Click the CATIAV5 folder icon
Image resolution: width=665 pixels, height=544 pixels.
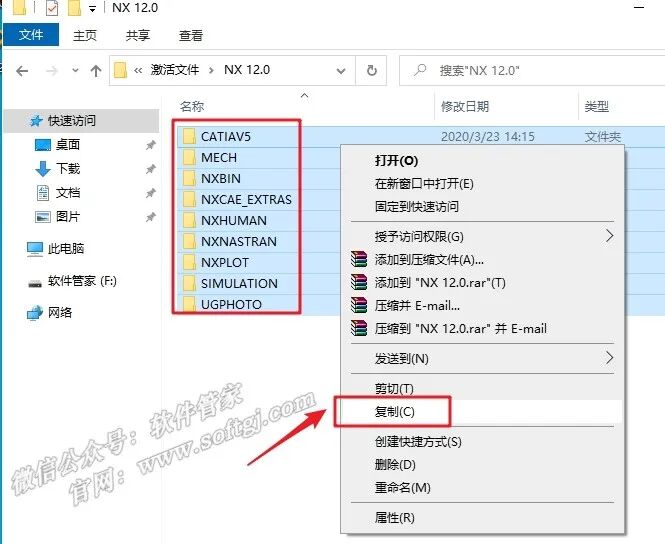pos(189,136)
